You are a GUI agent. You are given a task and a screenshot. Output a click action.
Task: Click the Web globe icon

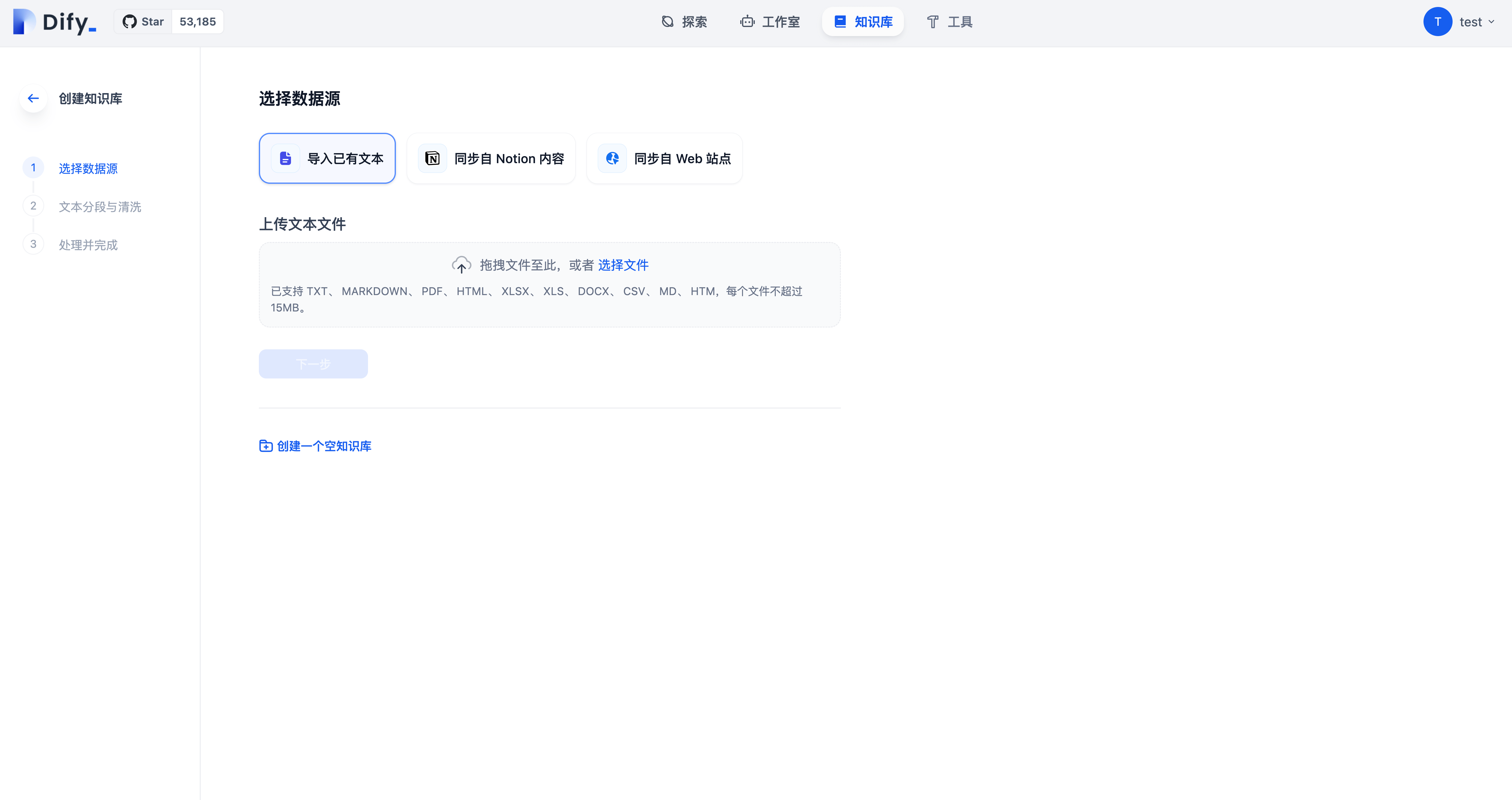tap(612, 159)
